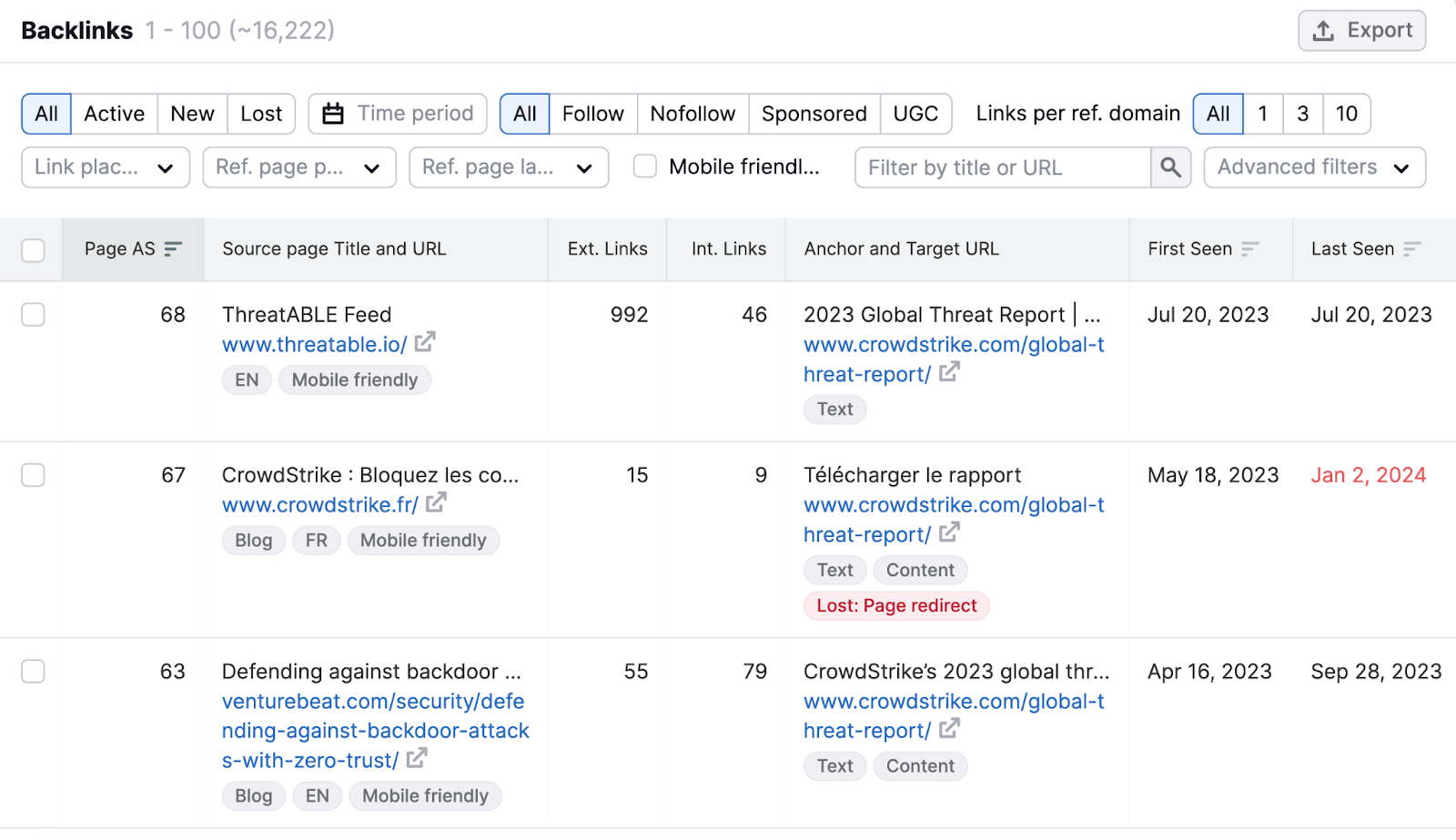Sort by the First Seen column icon
Viewport: 1456px width, 840px height.
(x=1251, y=248)
